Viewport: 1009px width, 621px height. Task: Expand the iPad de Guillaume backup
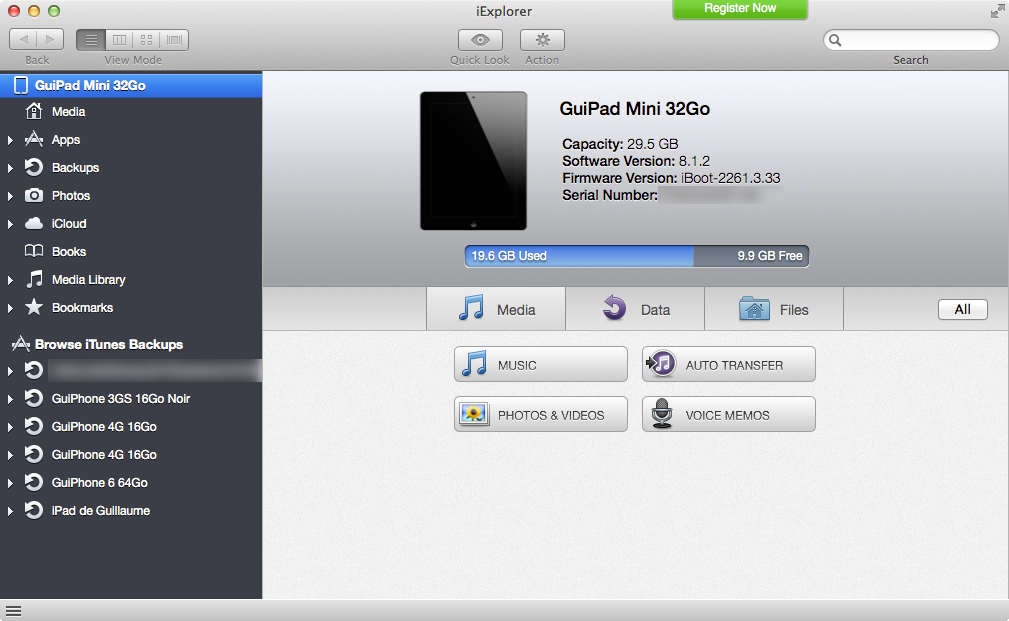(x=10, y=512)
